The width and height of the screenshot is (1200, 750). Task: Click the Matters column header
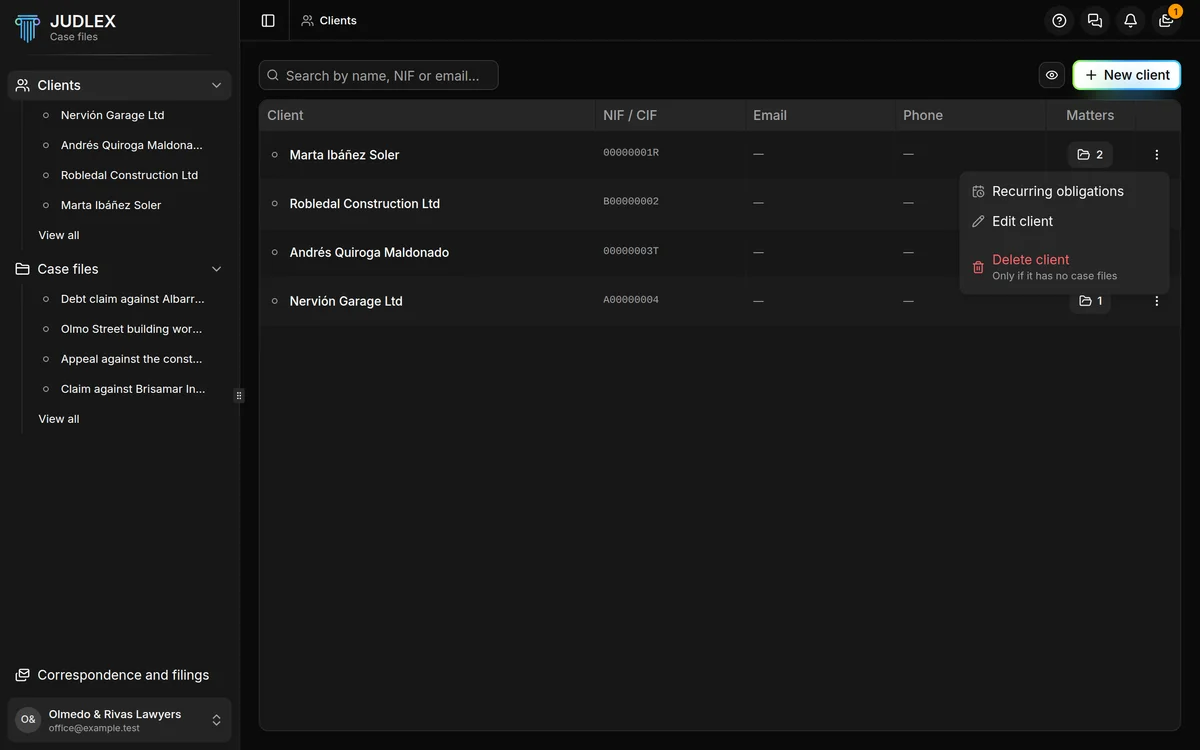pos(1090,115)
